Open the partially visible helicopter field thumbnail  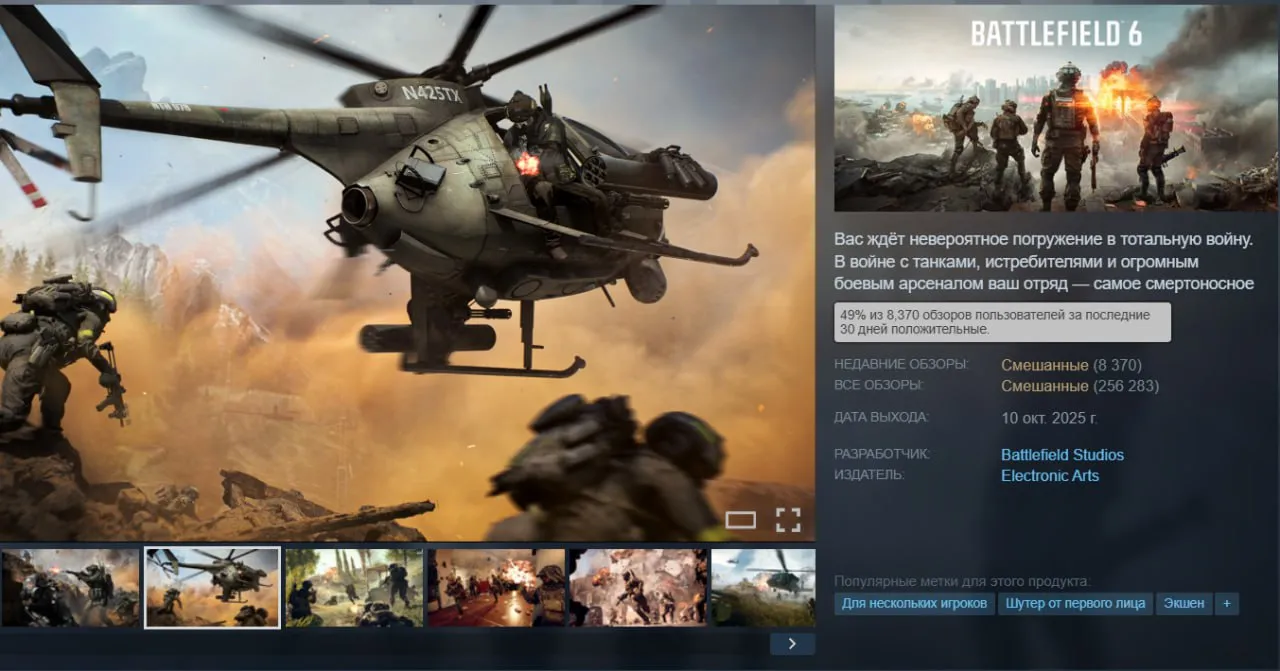point(763,588)
